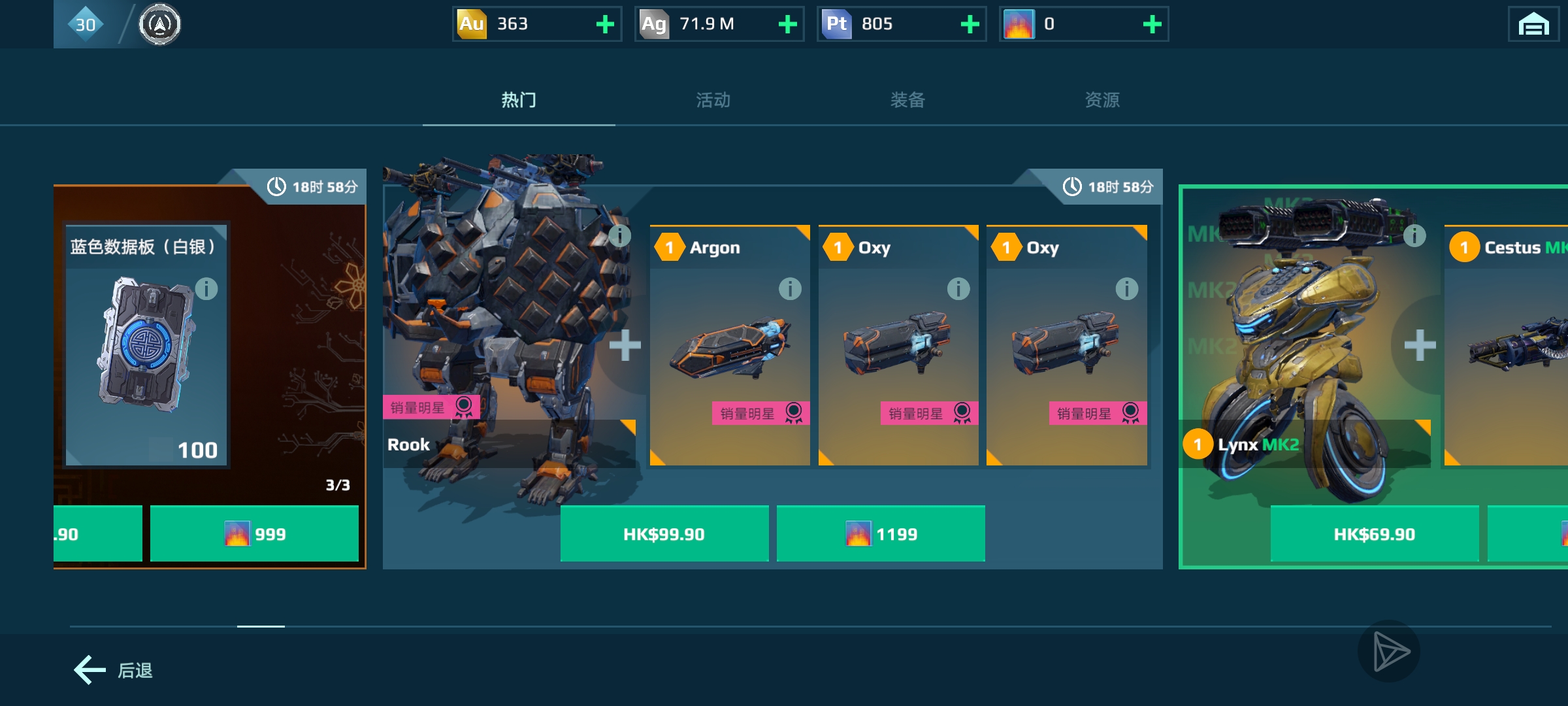The height and width of the screenshot is (706, 1568).
Task: Open the 资源 tab
Action: pyautogui.click(x=1102, y=100)
